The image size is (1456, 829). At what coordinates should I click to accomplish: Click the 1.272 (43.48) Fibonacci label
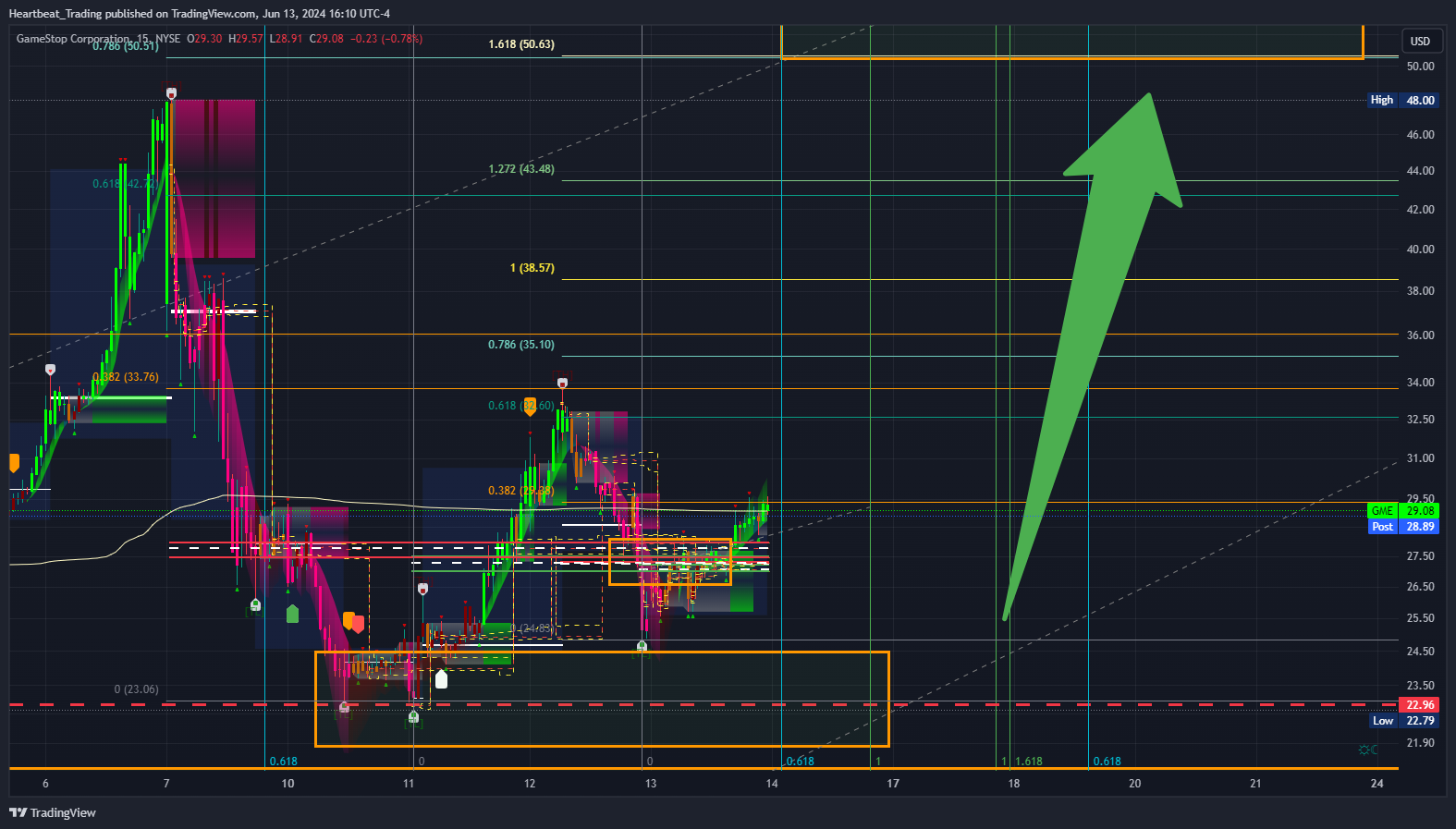tap(521, 168)
